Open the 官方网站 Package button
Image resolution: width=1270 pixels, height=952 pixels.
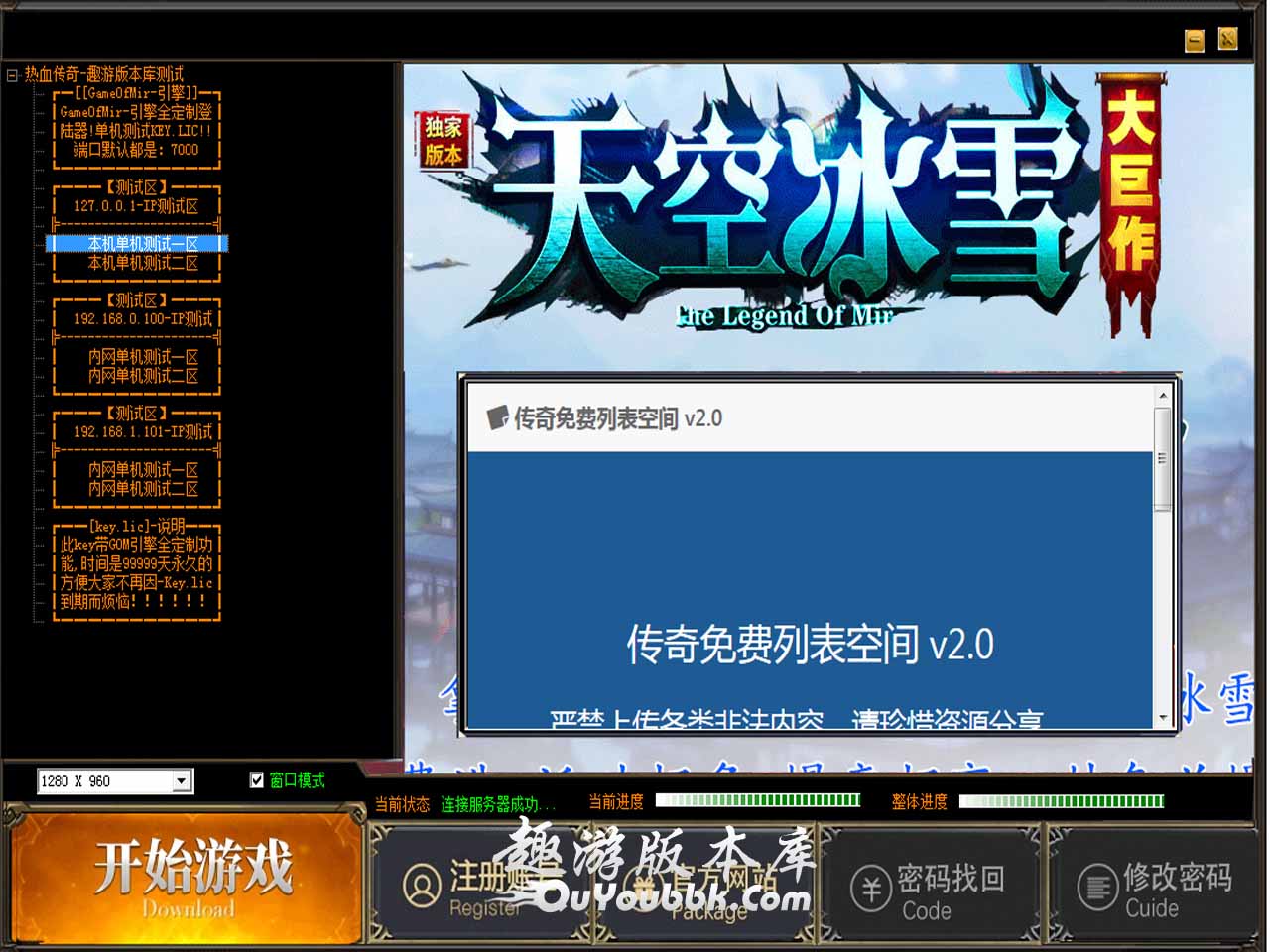(x=706, y=886)
